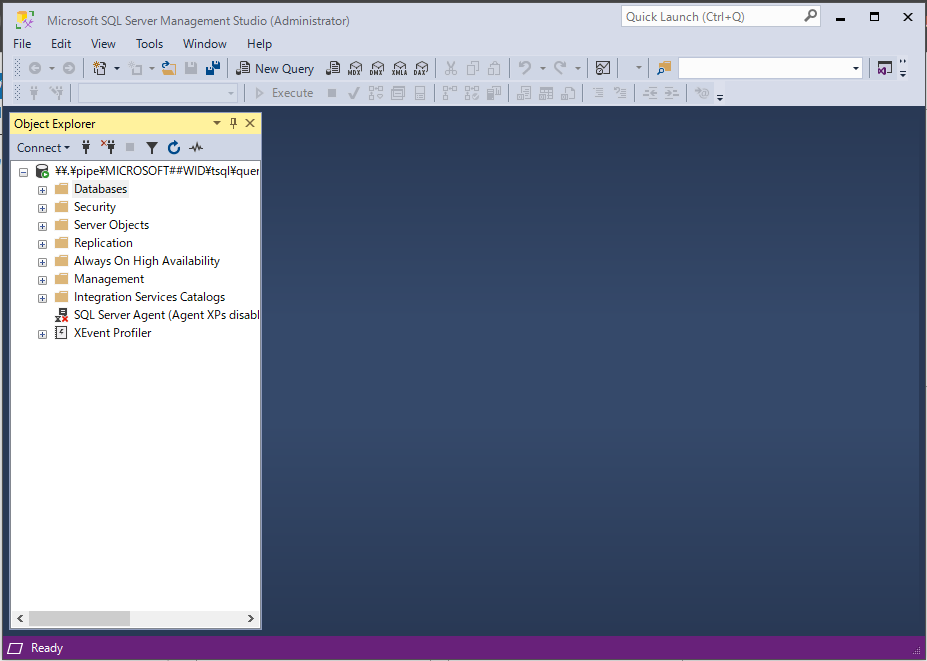The width and height of the screenshot is (927, 661).
Task: Open a new MDX query
Action: click(x=356, y=68)
